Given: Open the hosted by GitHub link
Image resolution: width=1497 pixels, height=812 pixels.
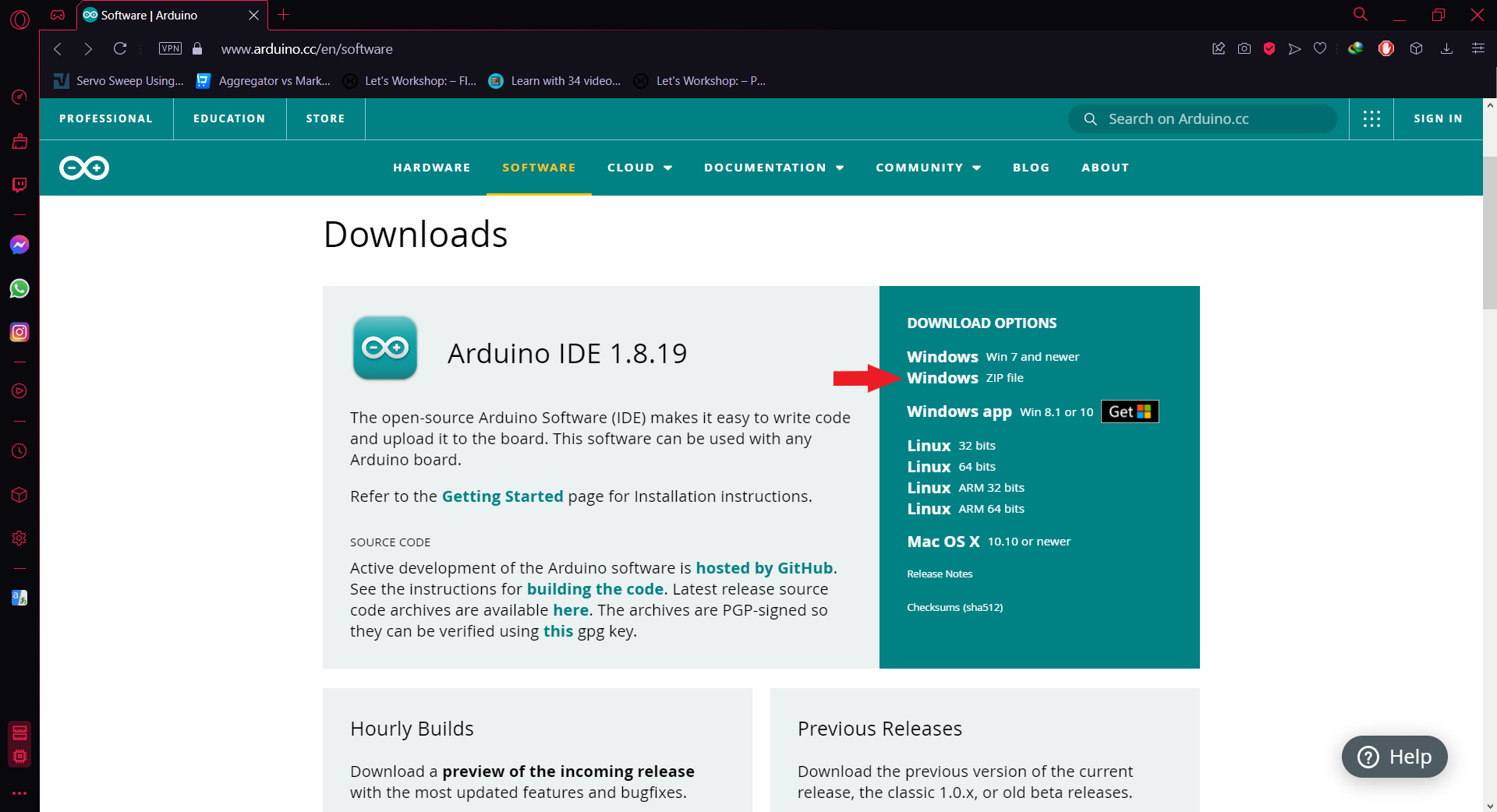Looking at the screenshot, I should click(764, 568).
